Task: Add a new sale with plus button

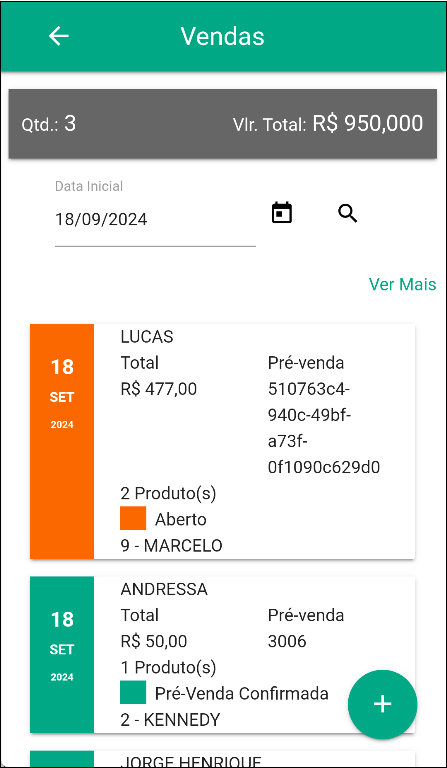Action: coord(382,704)
